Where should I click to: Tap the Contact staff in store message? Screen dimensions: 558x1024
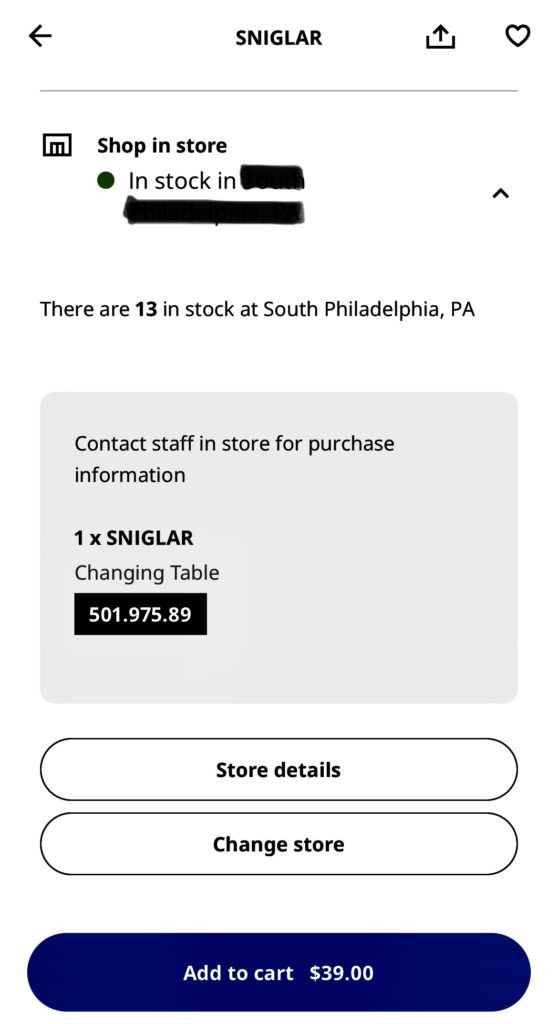pyautogui.click(x=234, y=459)
